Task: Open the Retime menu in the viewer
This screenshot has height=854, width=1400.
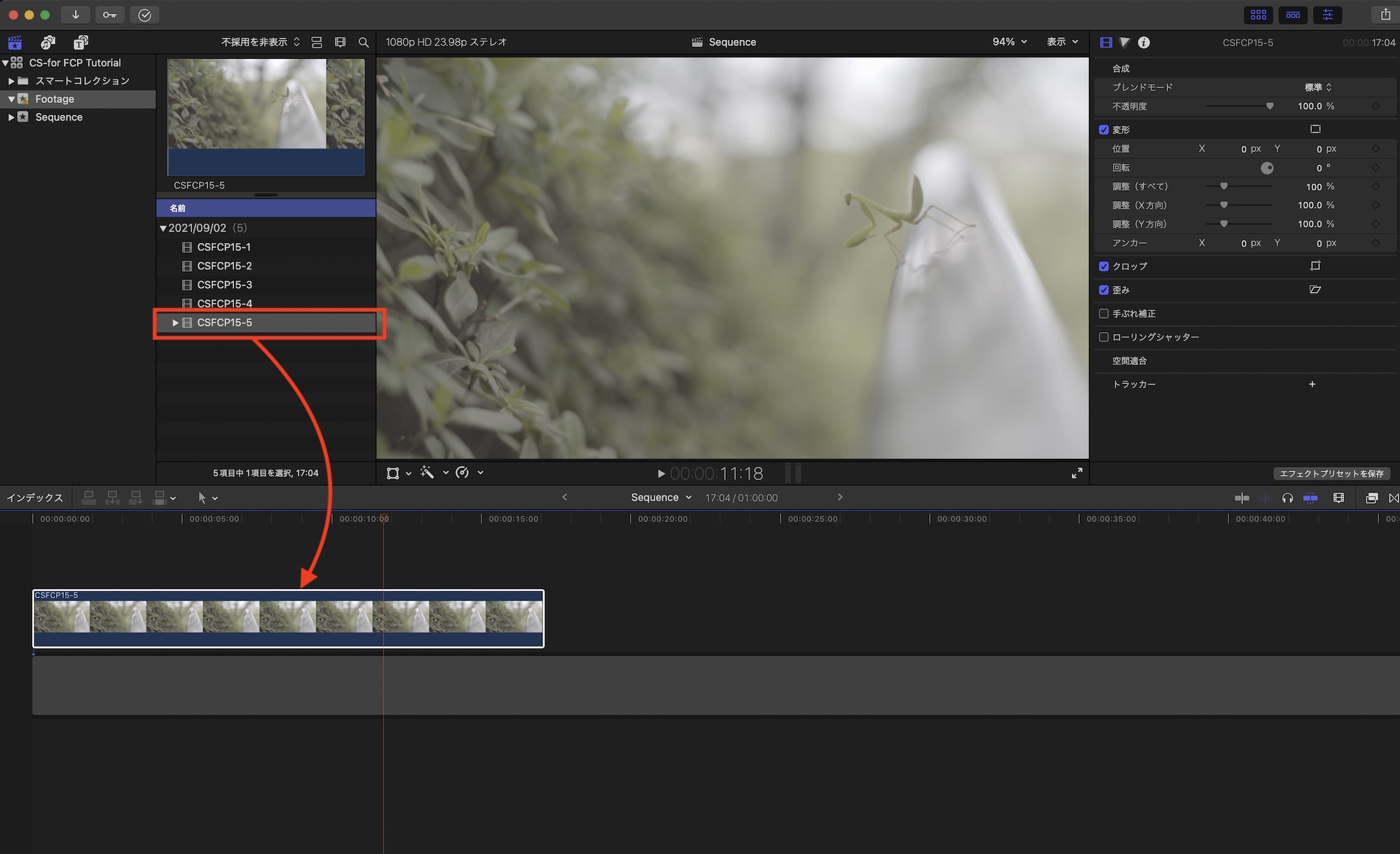Action: click(x=464, y=473)
